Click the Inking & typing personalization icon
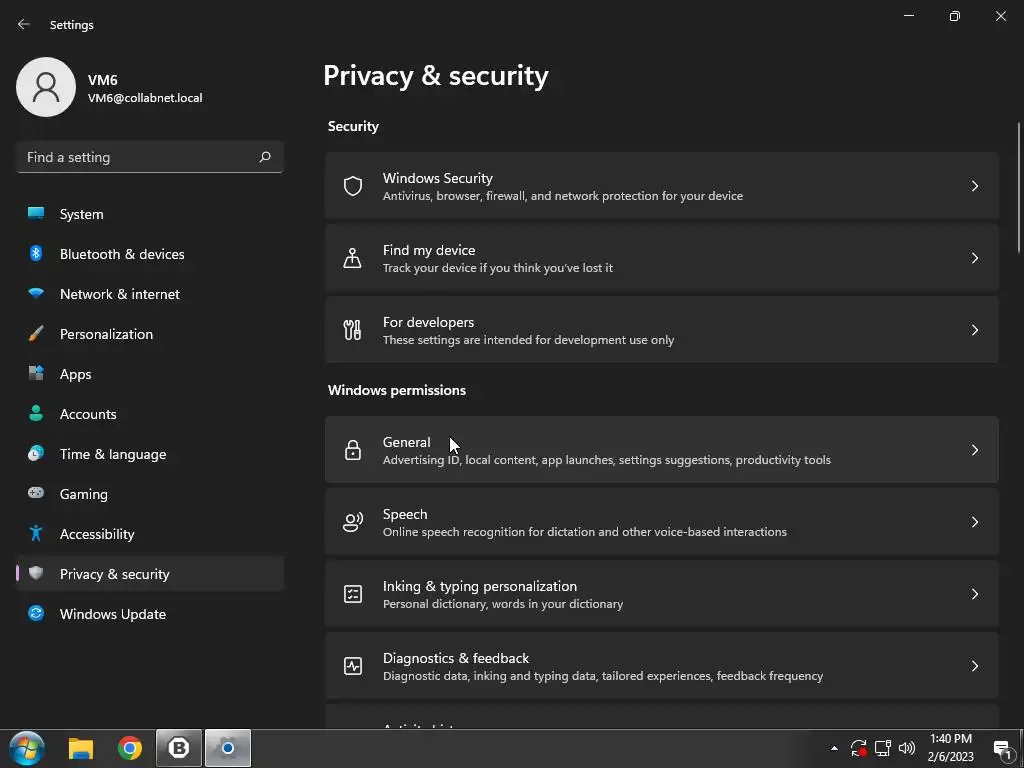The image size is (1024, 768). coord(352,594)
